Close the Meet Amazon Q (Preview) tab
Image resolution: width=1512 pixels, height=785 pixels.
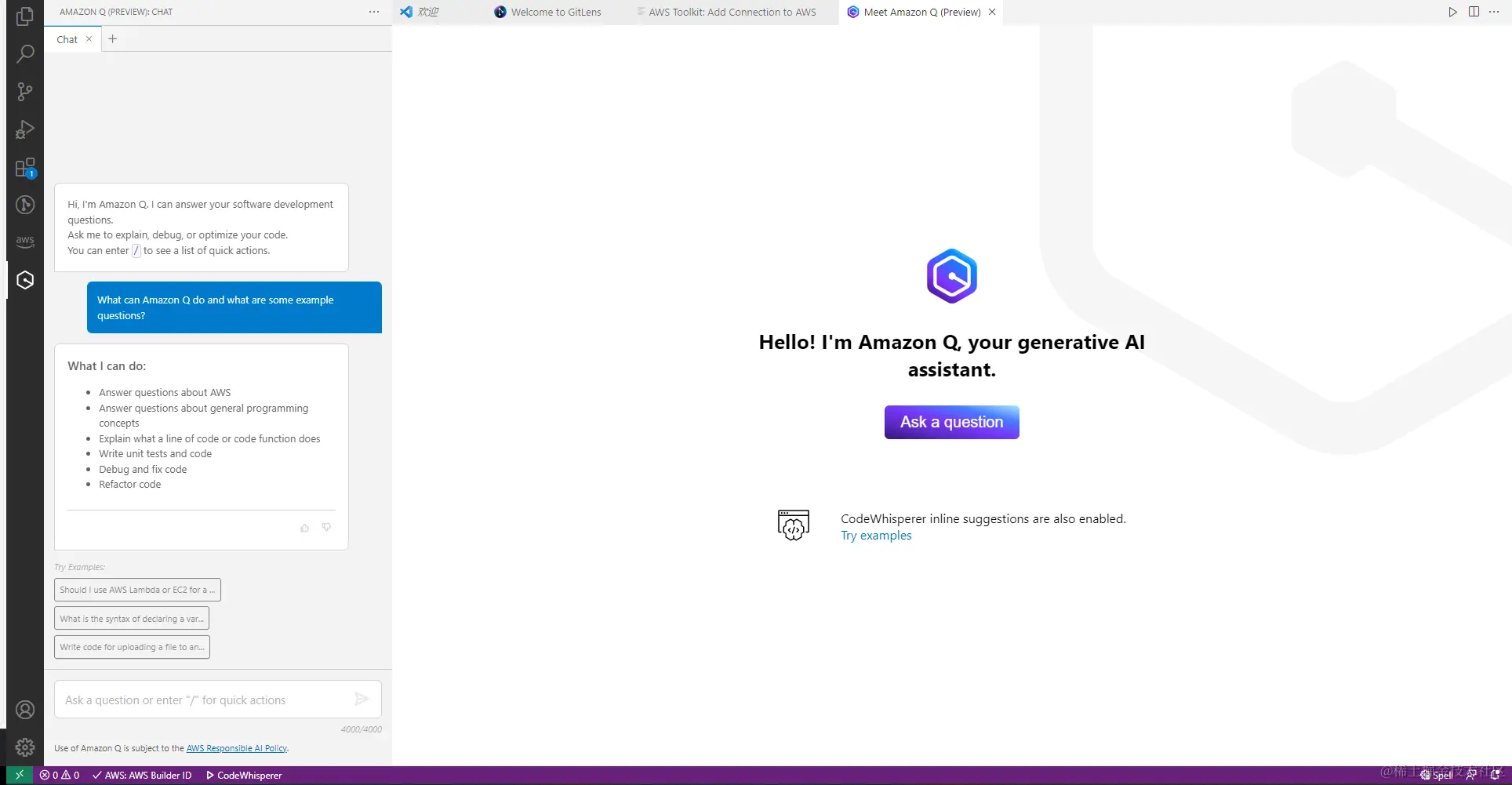(992, 12)
